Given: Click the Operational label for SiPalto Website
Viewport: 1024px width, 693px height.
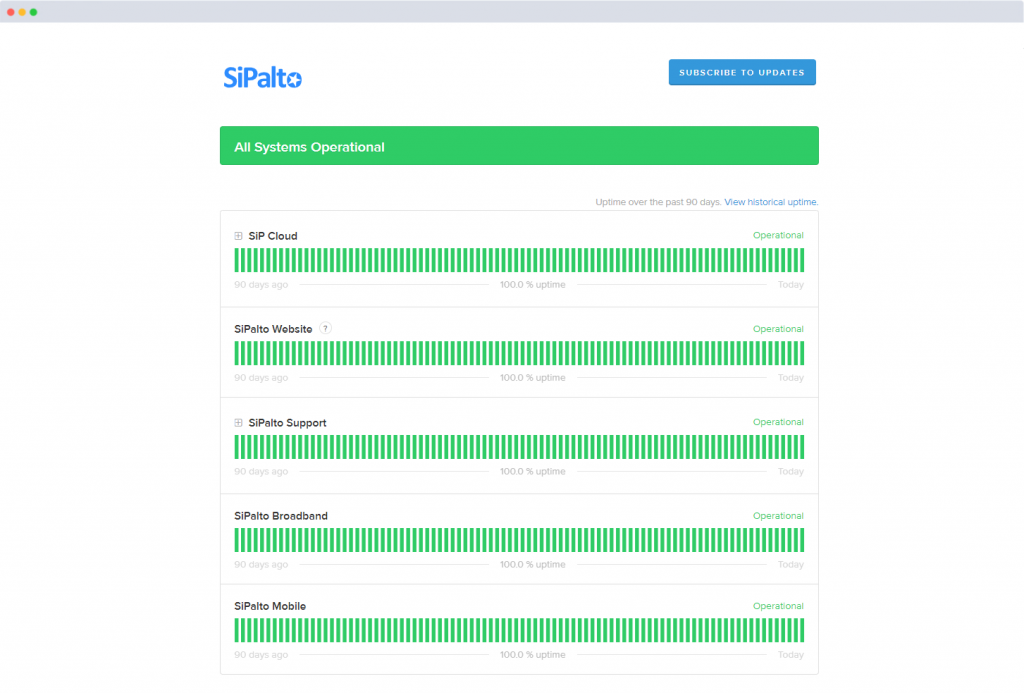Looking at the screenshot, I should [778, 328].
